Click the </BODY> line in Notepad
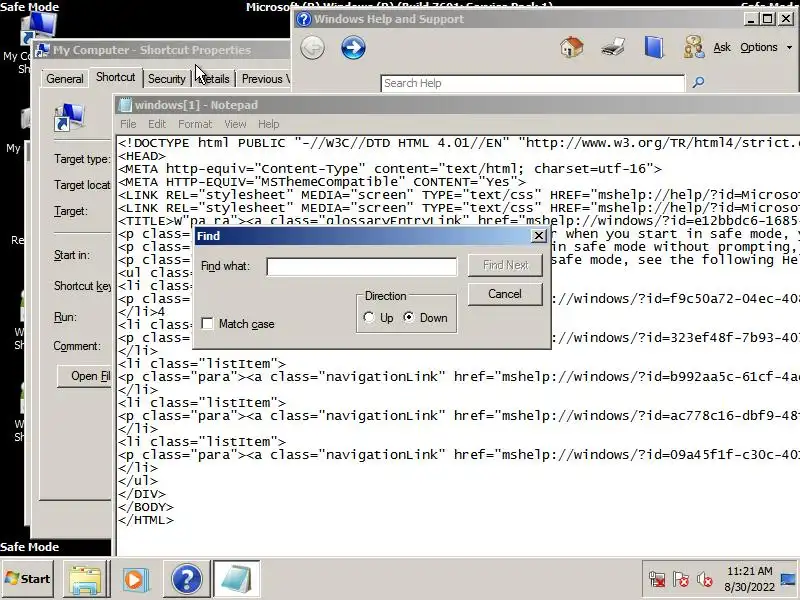Viewport: 800px width, 600px height. (x=146, y=507)
